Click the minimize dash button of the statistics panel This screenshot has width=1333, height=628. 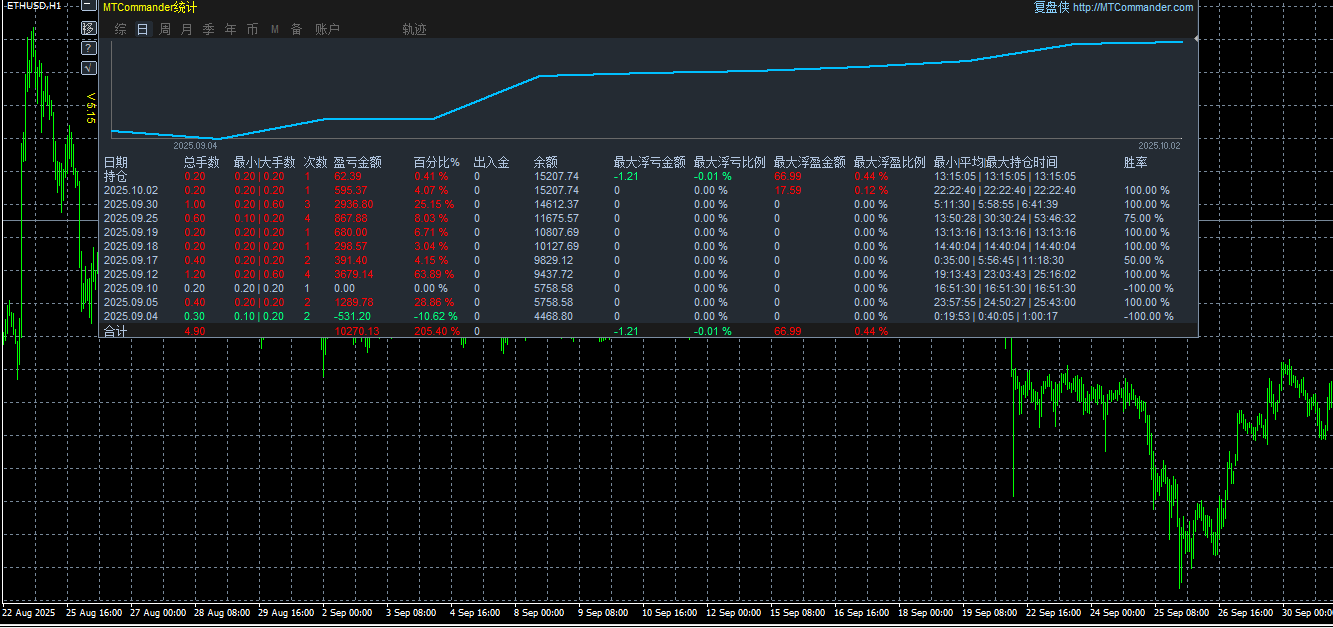click(88, 6)
